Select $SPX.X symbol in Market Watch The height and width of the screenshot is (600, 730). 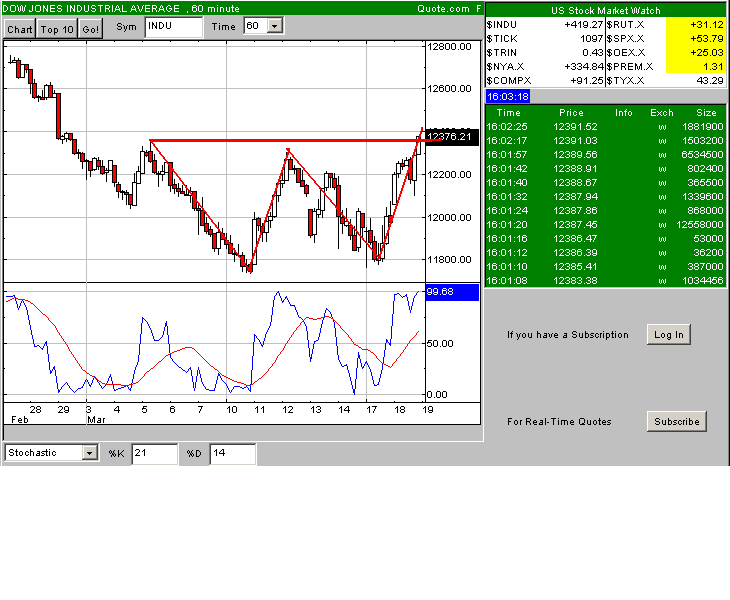coord(625,39)
